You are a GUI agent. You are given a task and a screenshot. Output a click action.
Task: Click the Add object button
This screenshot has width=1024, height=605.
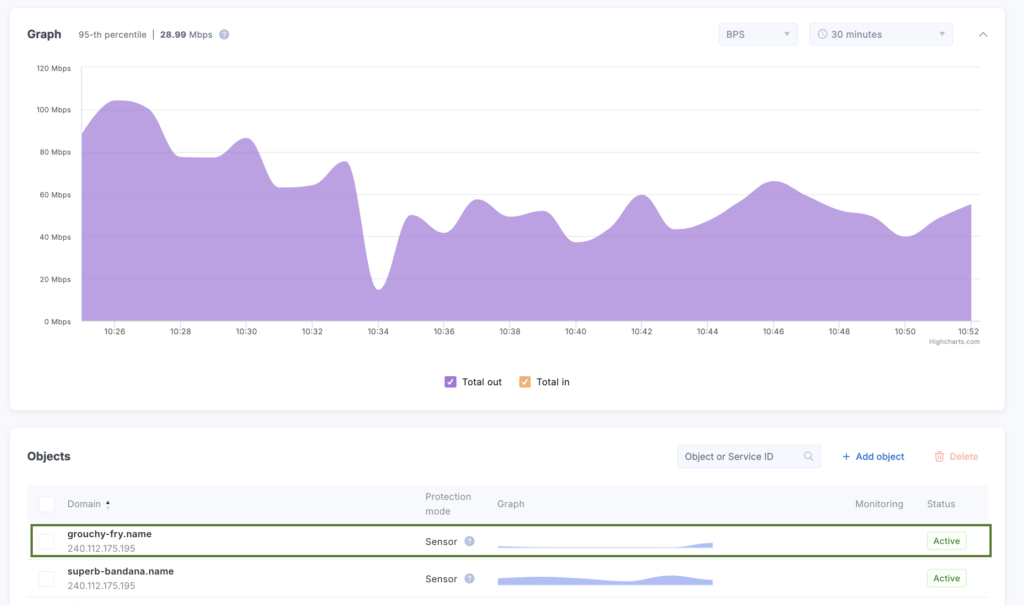click(x=873, y=457)
